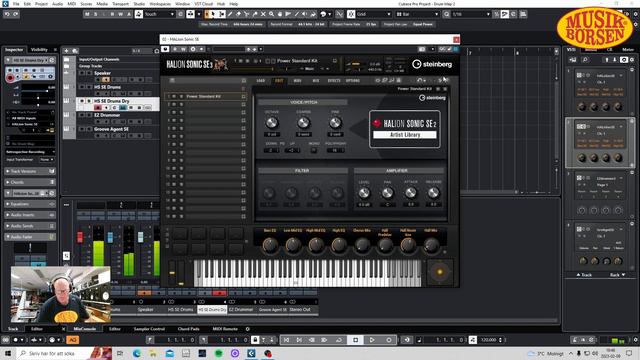This screenshot has height=360, width=640.
Task: Toggle global Mute (M) state button
Action: [87, 14]
